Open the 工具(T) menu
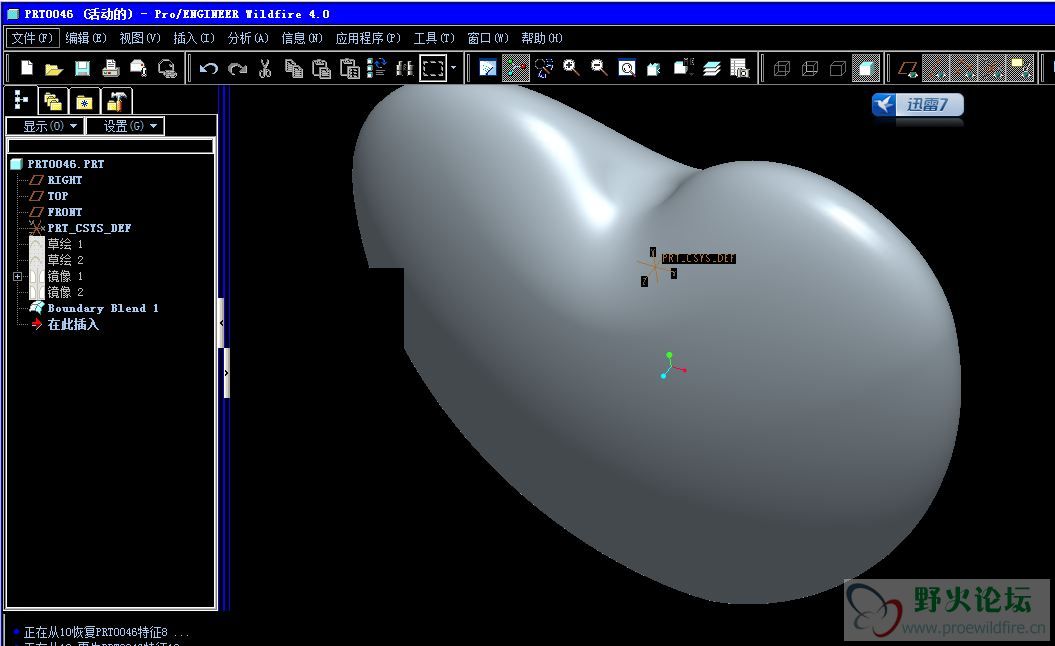The width and height of the screenshot is (1055, 646). pyautogui.click(x=434, y=38)
